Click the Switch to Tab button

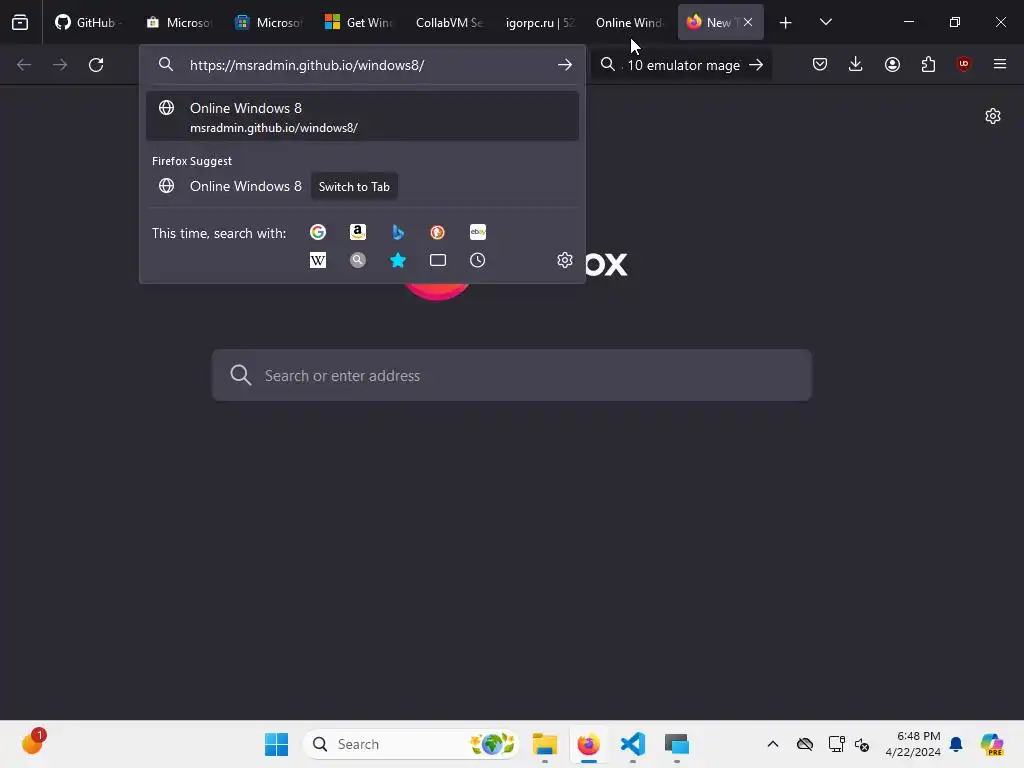pyautogui.click(x=354, y=187)
